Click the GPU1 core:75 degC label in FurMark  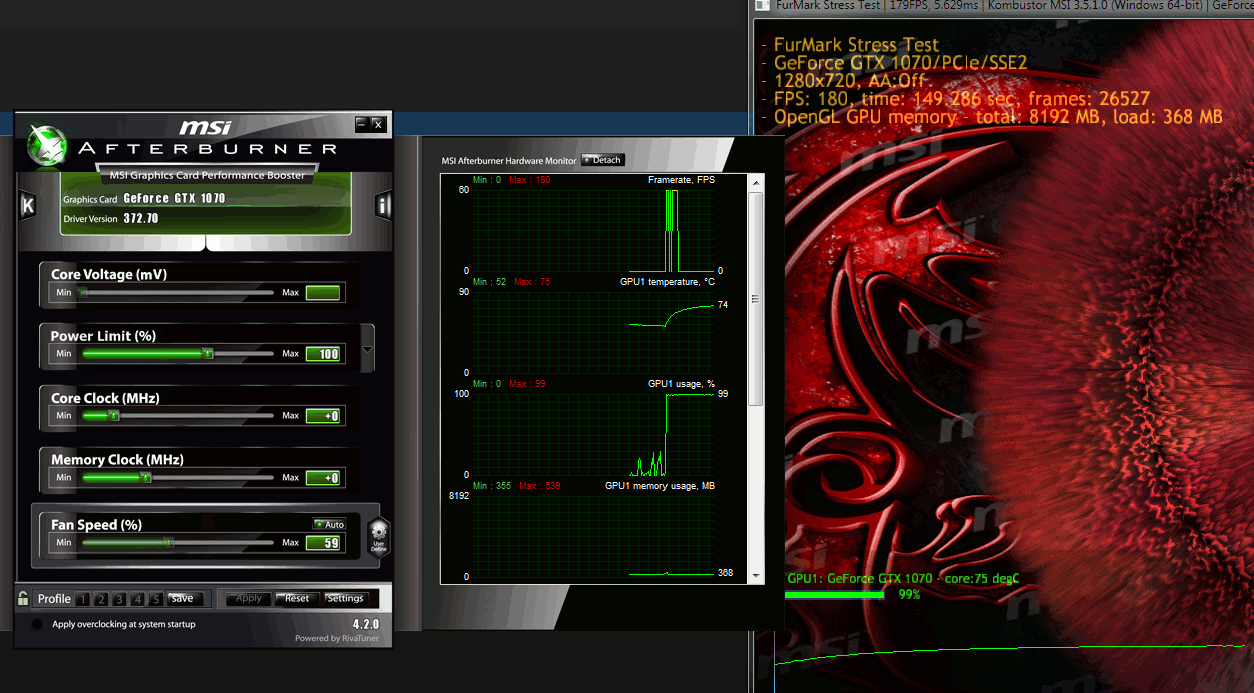point(903,579)
